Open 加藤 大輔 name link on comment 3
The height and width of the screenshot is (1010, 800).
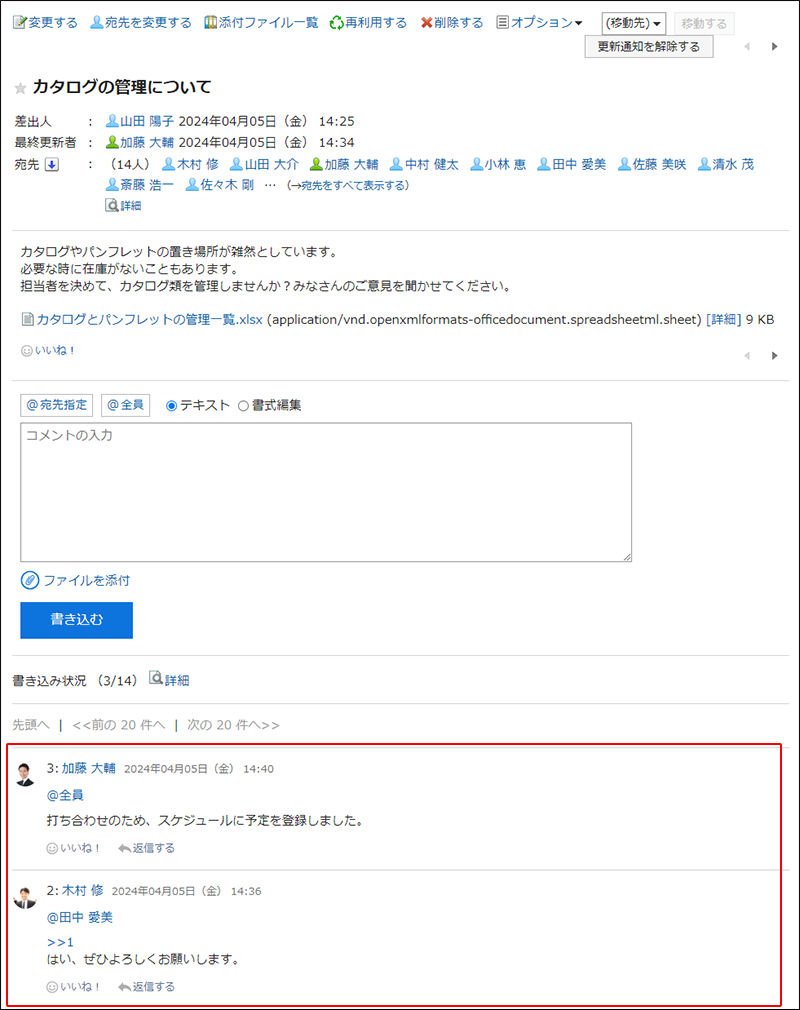click(89, 768)
